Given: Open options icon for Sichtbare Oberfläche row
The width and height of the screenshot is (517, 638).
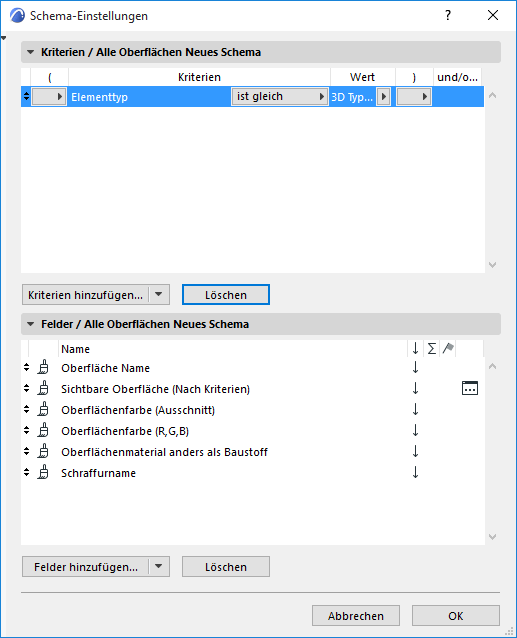Looking at the screenshot, I should pos(470,389).
